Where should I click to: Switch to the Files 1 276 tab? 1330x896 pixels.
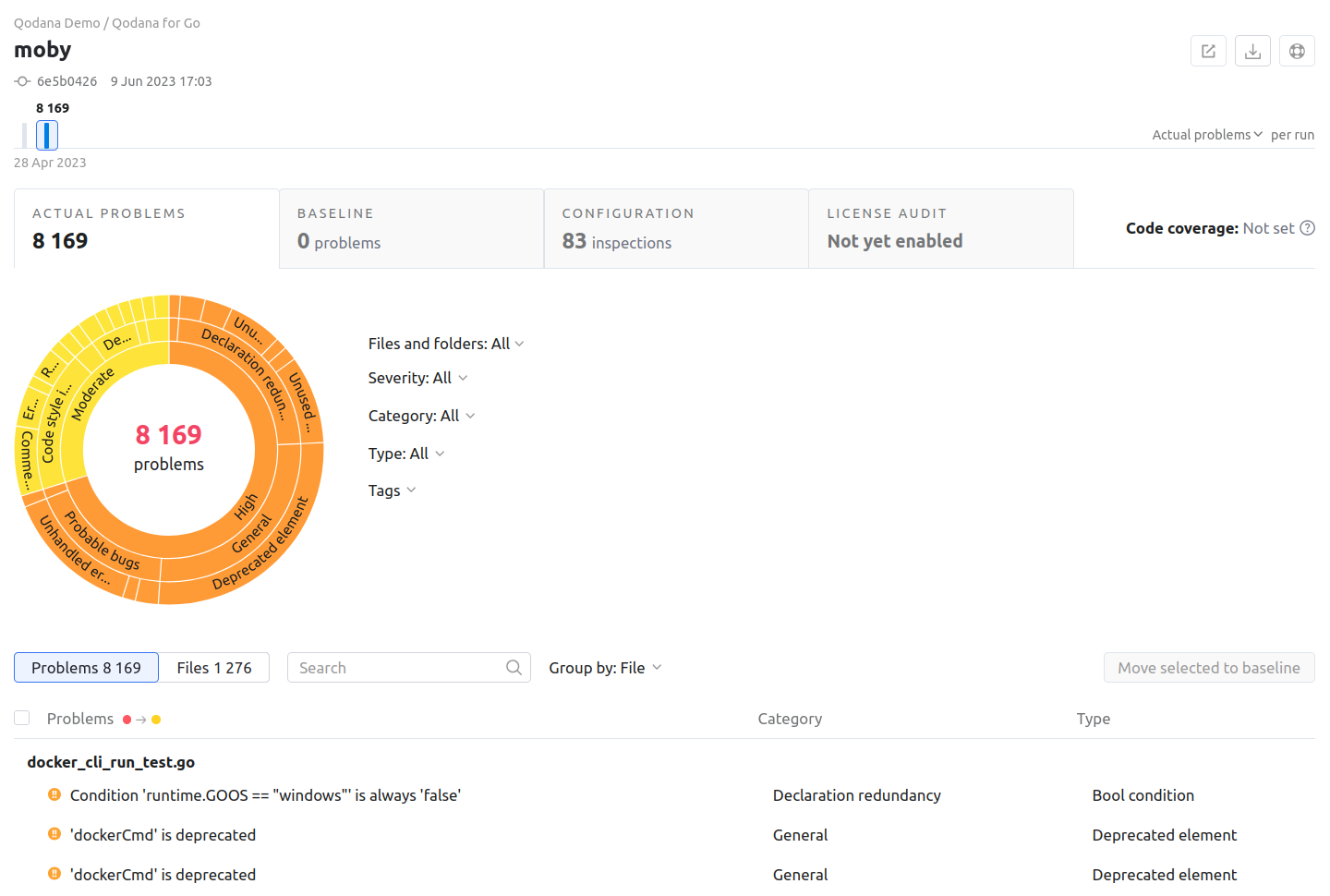tap(214, 668)
